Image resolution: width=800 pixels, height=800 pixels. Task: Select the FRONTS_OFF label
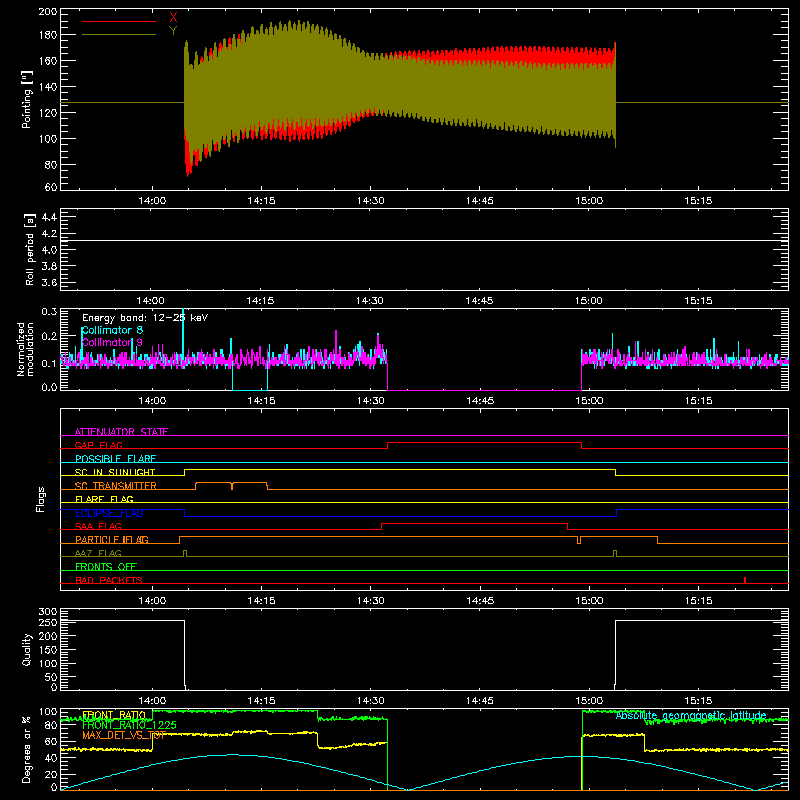click(x=106, y=567)
